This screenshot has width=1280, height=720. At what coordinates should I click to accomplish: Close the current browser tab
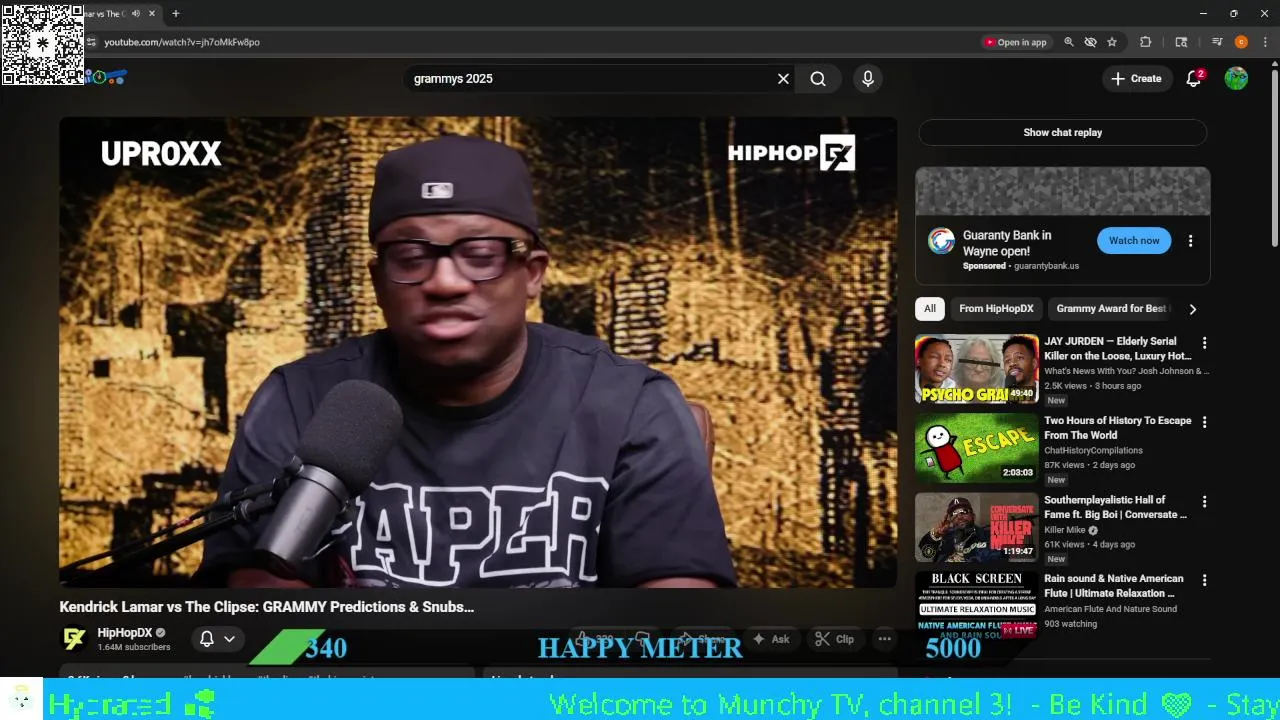(152, 14)
